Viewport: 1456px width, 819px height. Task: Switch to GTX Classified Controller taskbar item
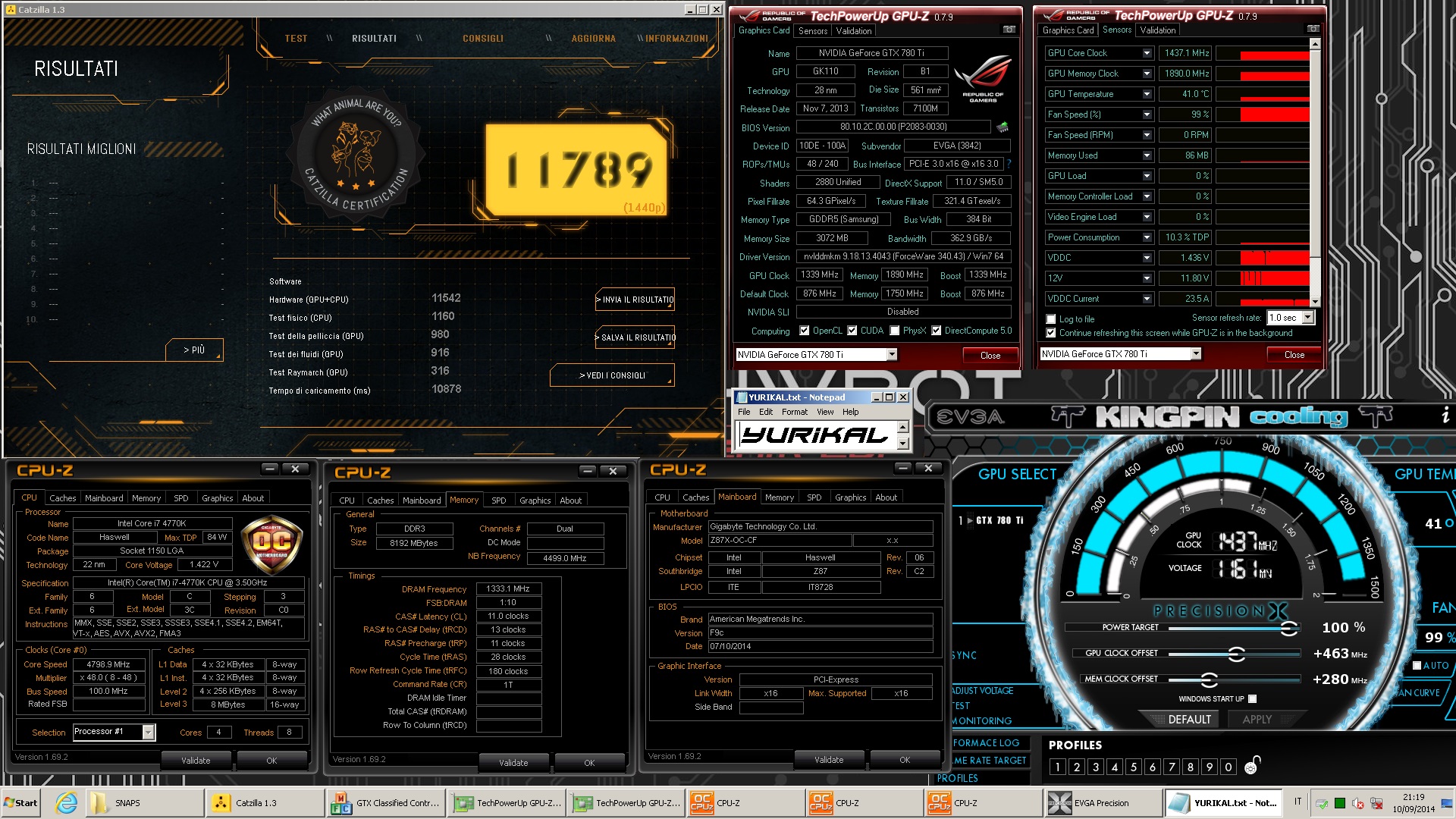(x=386, y=803)
